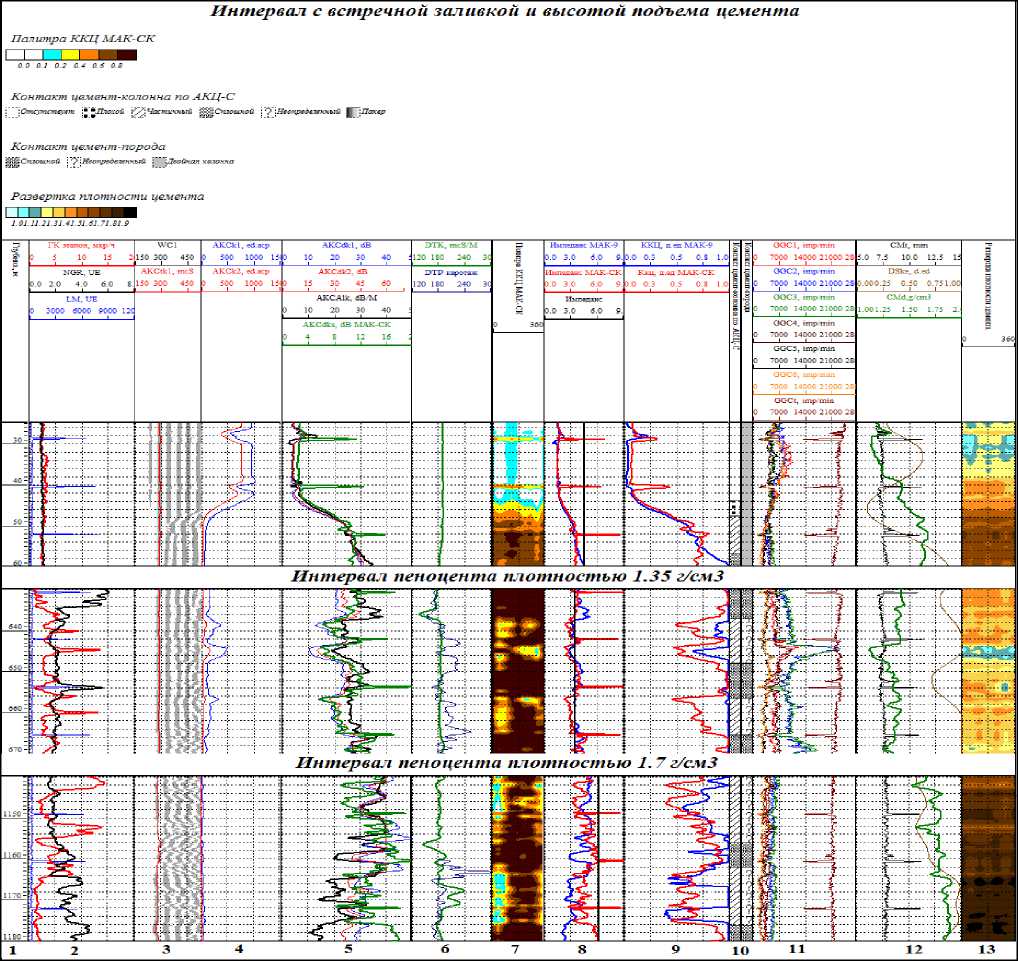Click track number '9' at the bottom
Image resolution: width=1018 pixels, height=961 pixels.
pos(676,950)
